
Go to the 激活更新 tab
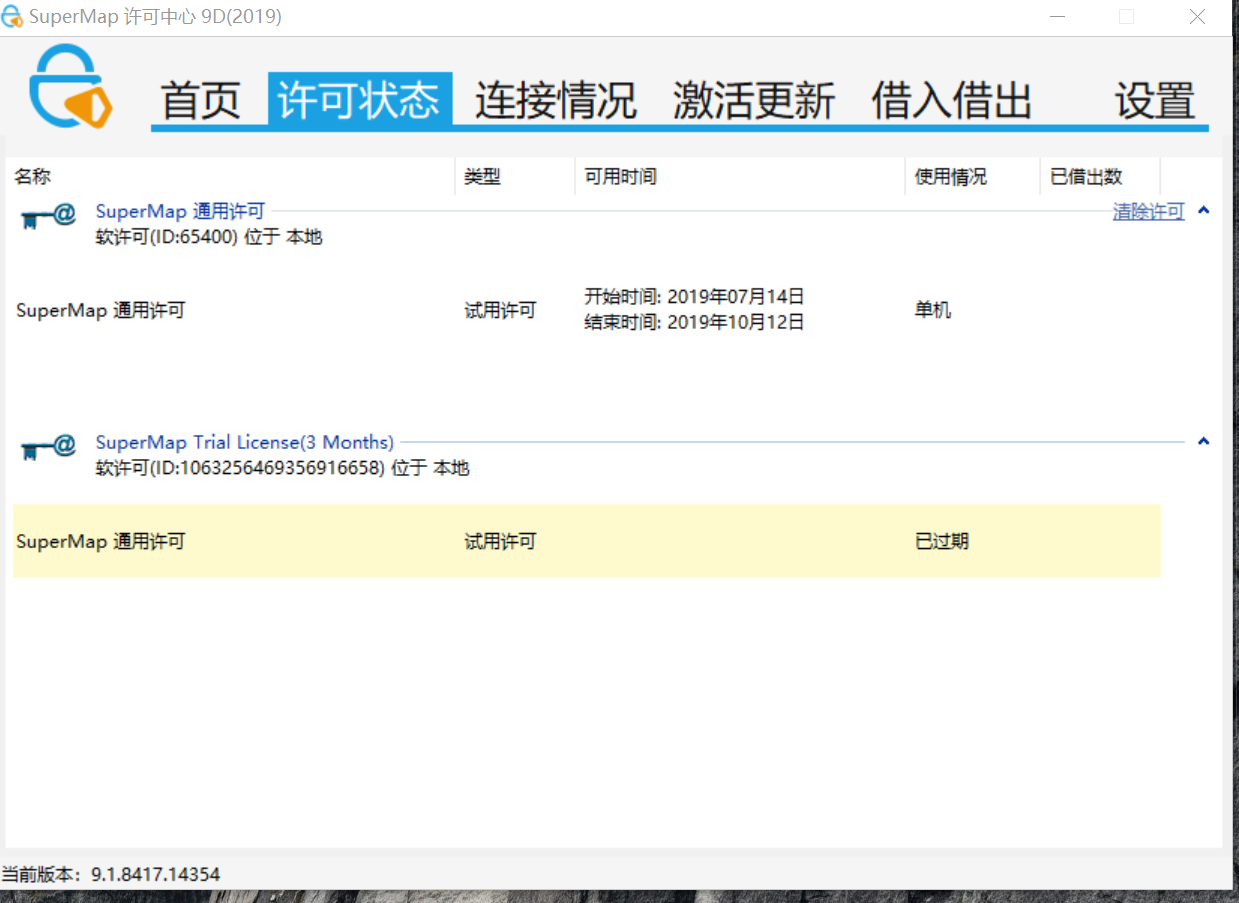754,100
